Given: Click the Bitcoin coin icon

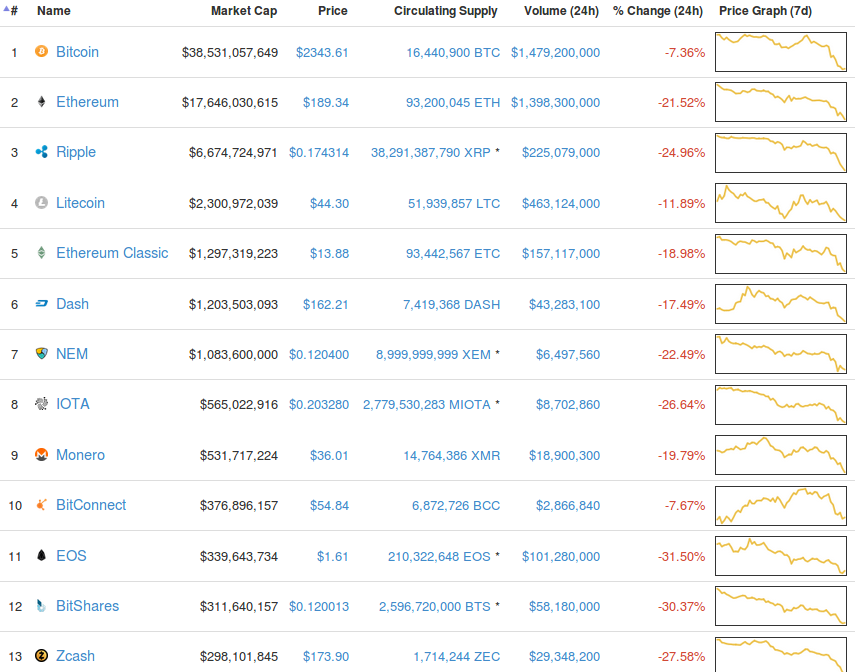Looking at the screenshot, I should coord(41,51).
